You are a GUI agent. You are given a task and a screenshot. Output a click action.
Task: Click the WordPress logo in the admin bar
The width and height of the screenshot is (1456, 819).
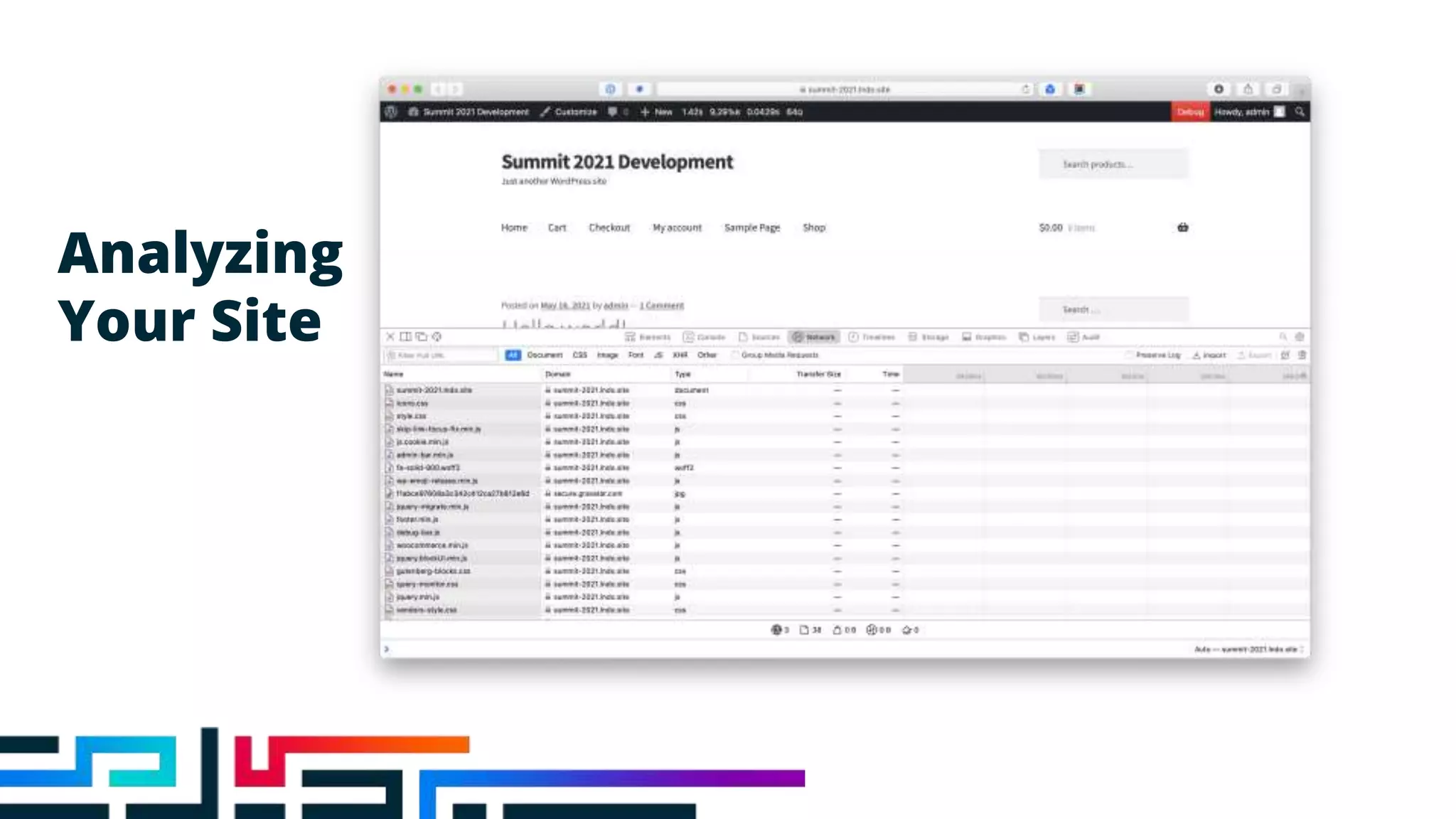(x=391, y=112)
